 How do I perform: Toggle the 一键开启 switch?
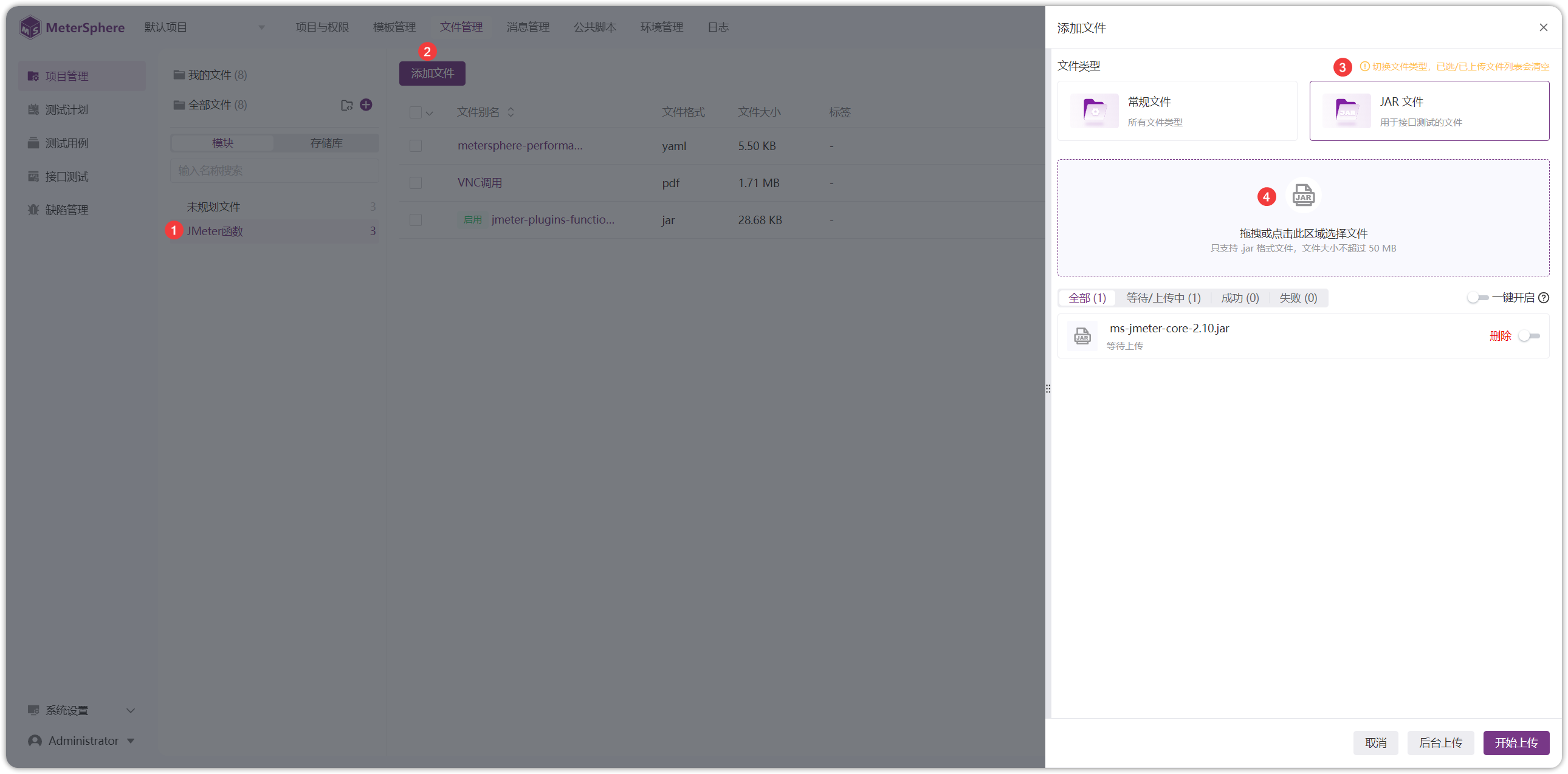click(x=1477, y=298)
